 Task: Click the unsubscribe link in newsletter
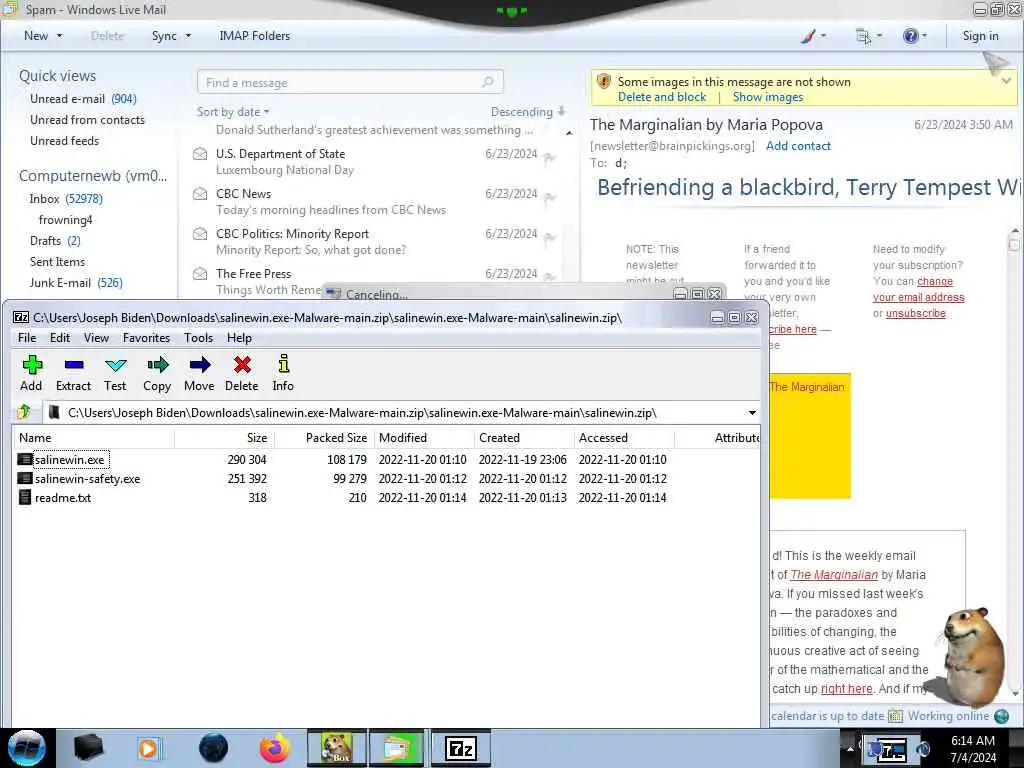[x=916, y=313]
